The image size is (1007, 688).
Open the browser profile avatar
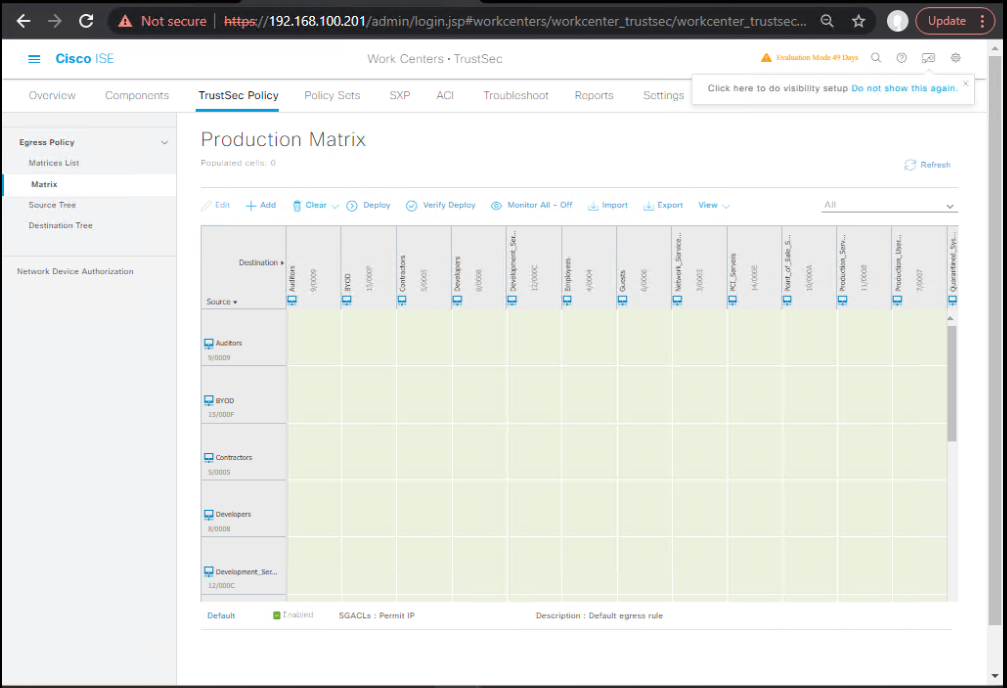897,21
